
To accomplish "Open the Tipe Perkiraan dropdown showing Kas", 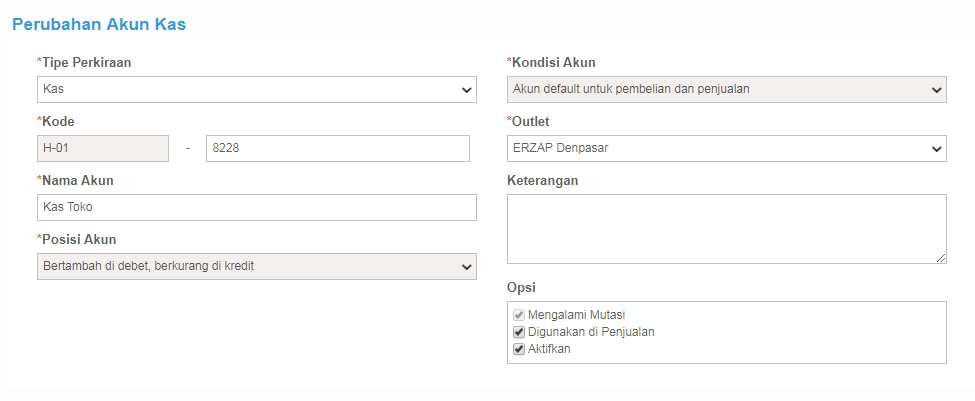I will (x=257, y=90).
